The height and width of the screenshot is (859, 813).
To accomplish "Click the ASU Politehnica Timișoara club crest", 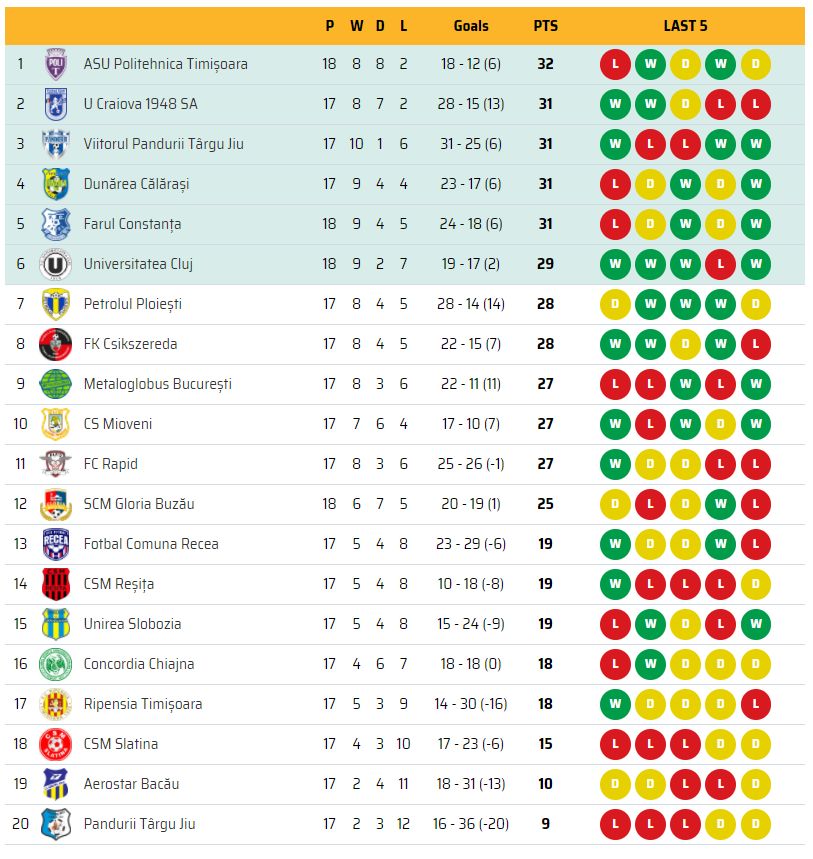I will (x=55, y=64).
